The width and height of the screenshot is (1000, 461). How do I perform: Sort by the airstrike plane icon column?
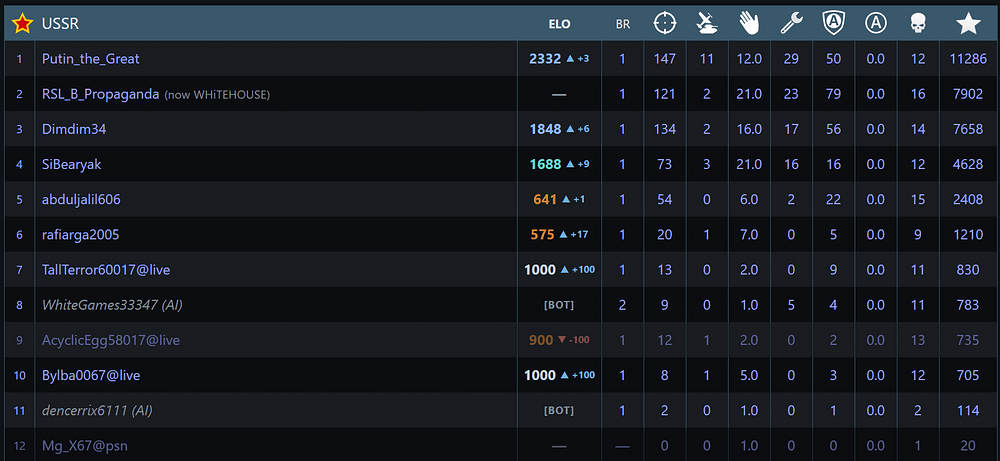point(707,24)
